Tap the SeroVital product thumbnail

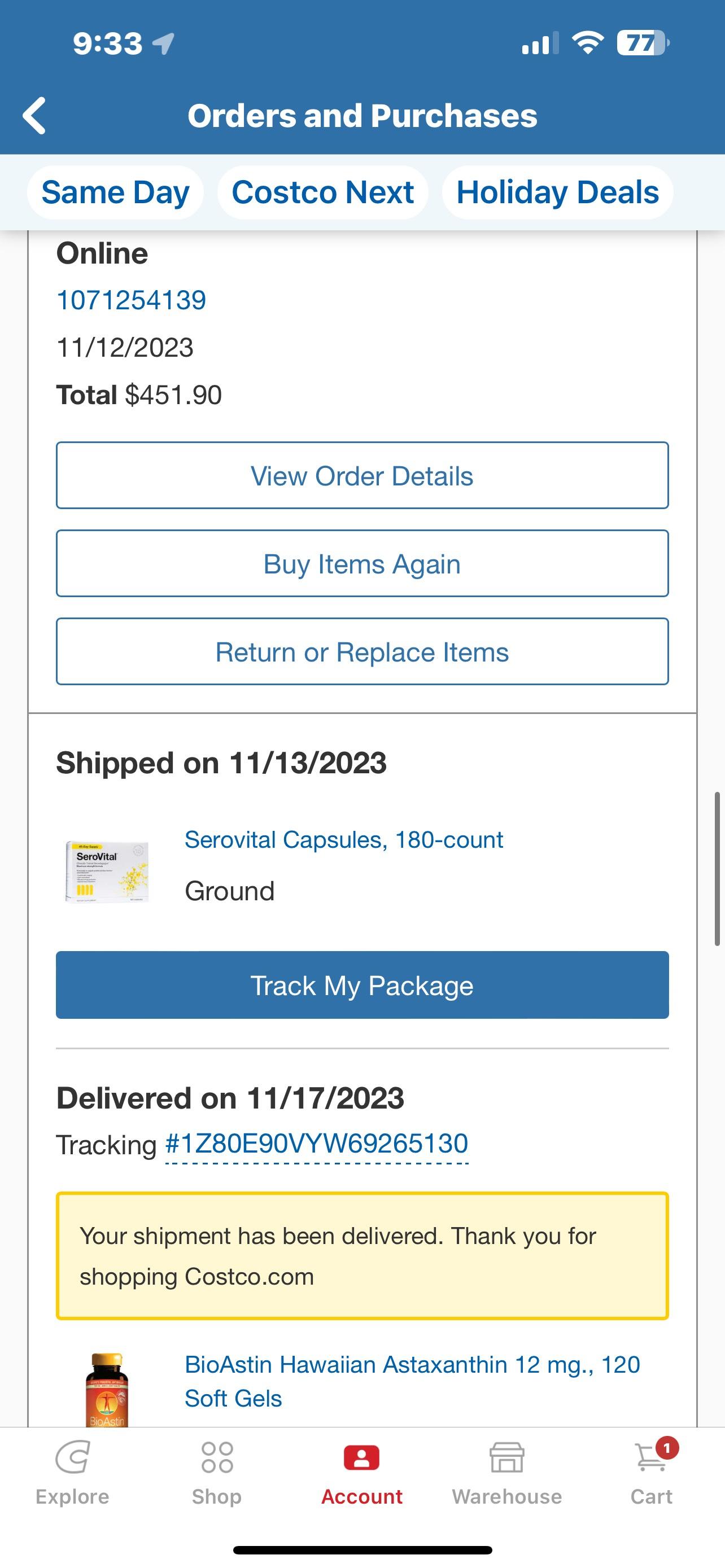click(108, 871)
